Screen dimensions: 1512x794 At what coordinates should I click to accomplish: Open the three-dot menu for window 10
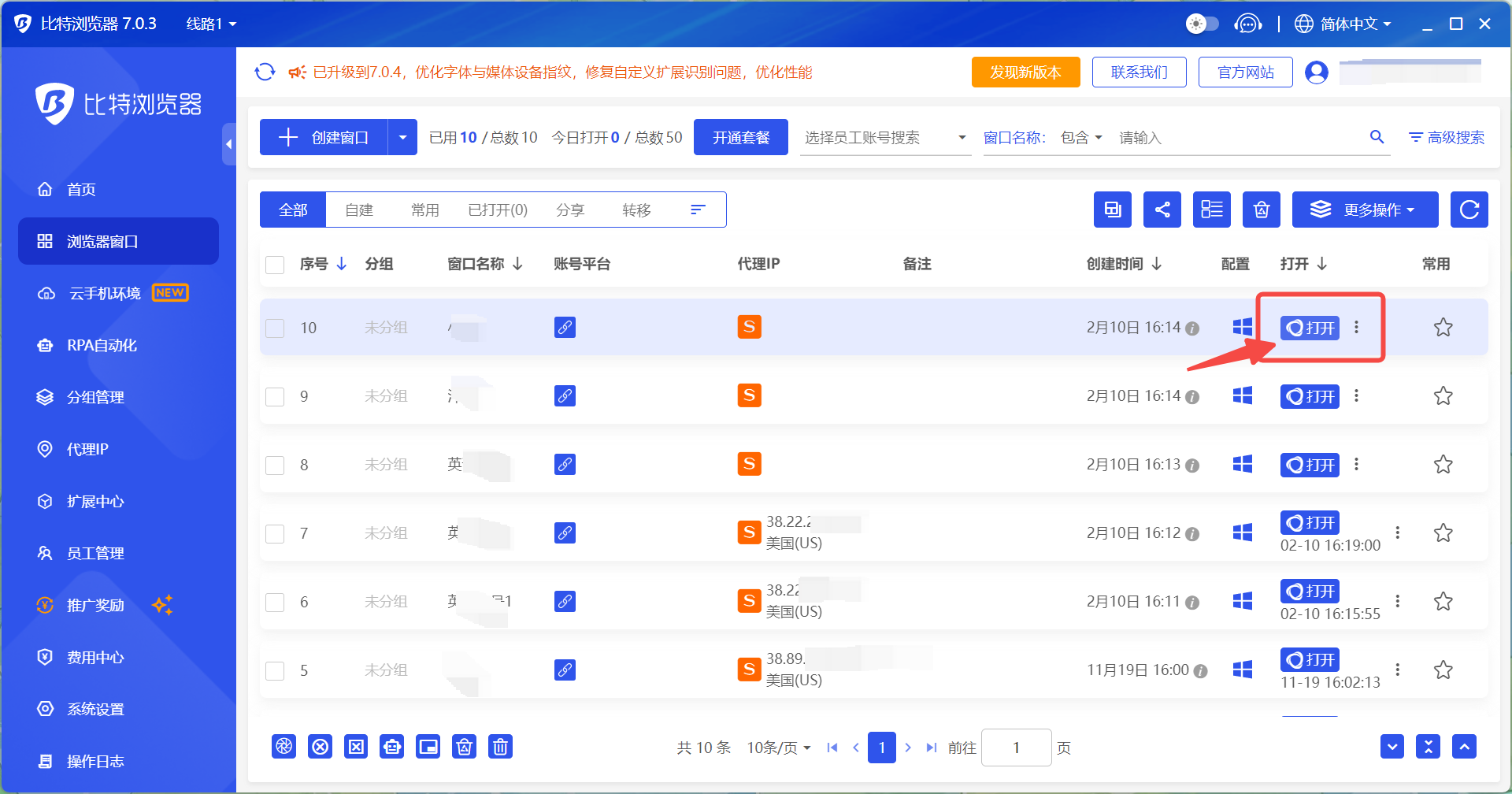pos(1356,327)
